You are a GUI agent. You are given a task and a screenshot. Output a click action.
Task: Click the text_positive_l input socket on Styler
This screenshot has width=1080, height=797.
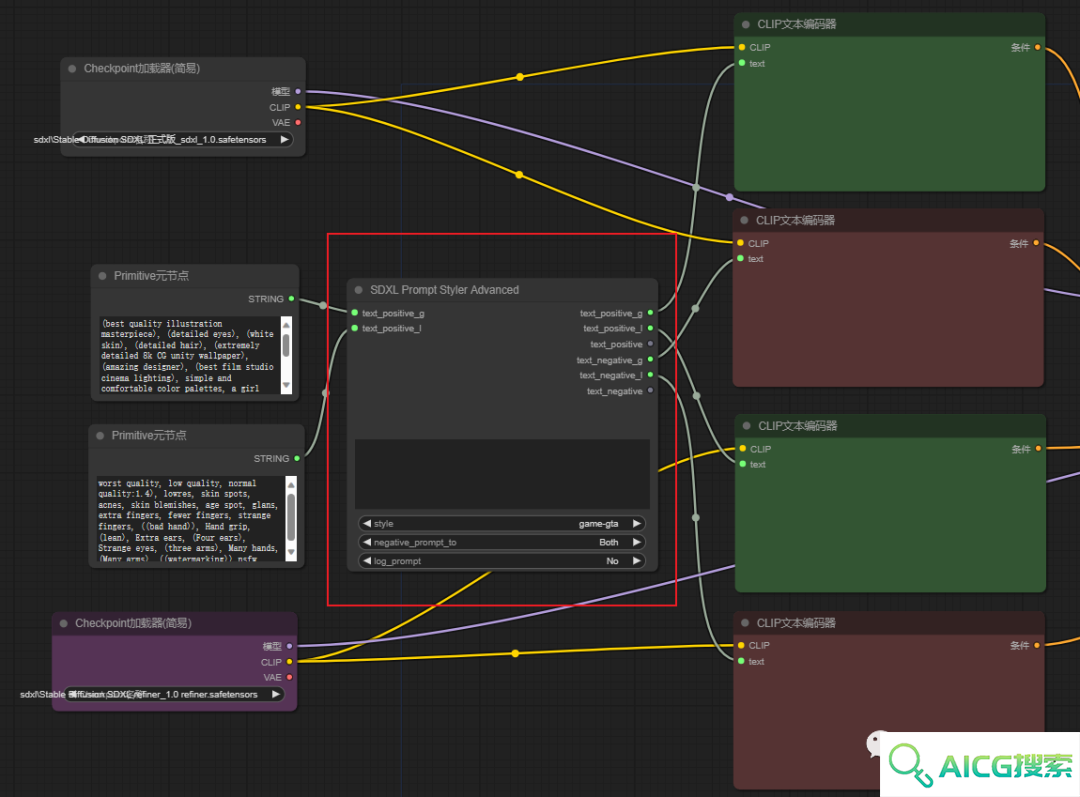pyautogui.click(x=355, y=328)
